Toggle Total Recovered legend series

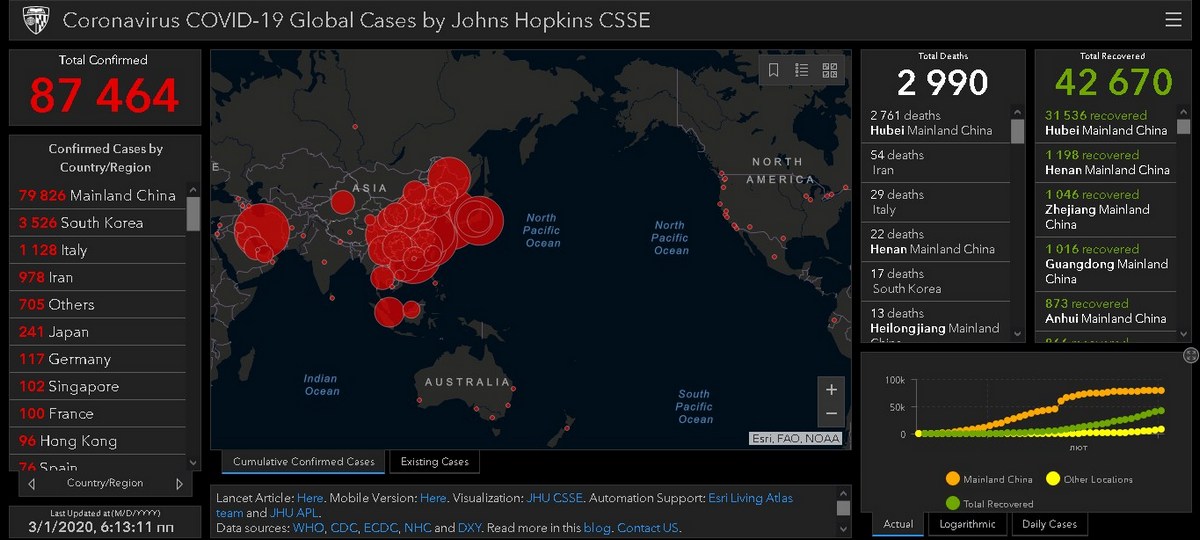[x=989, y=504]
